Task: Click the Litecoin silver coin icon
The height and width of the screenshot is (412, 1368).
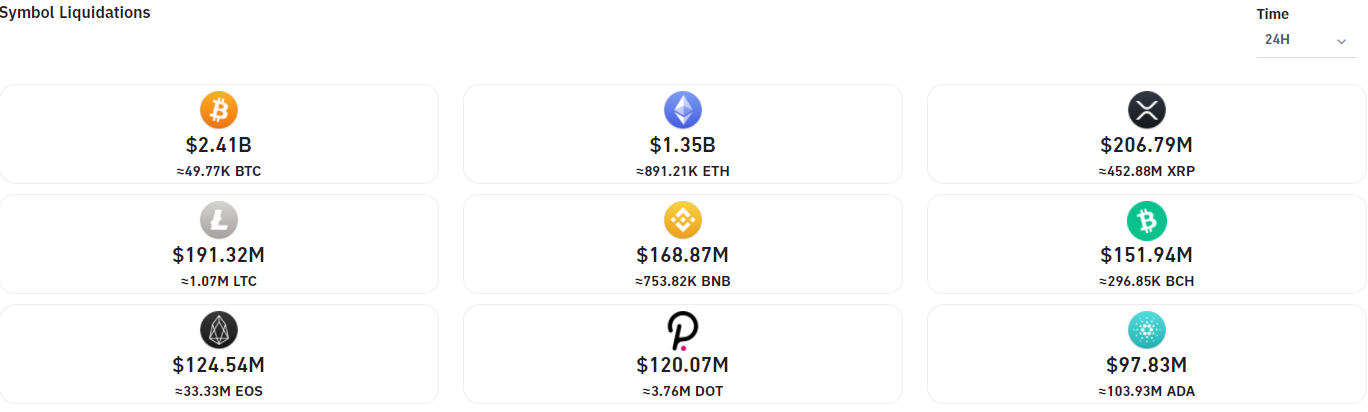Action: point(219,220)
